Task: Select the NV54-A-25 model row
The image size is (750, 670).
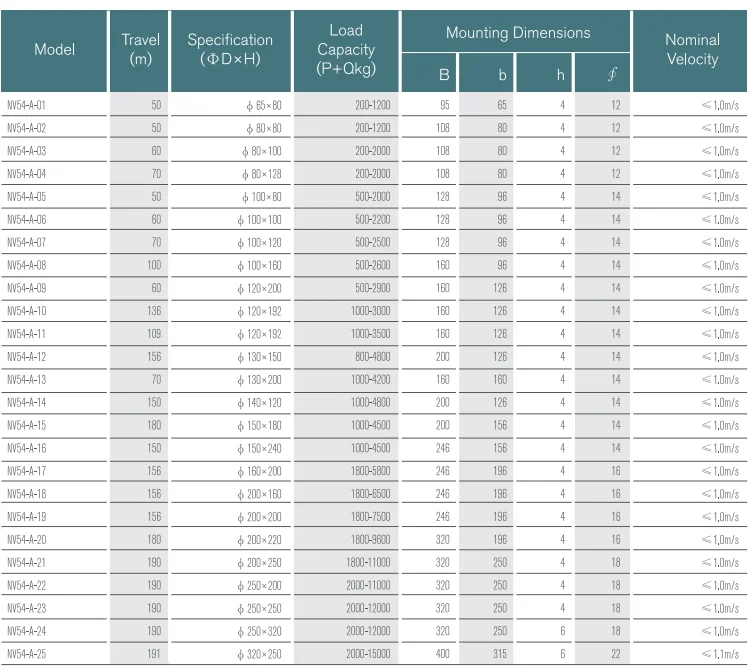Action: [x=27, y=654]
